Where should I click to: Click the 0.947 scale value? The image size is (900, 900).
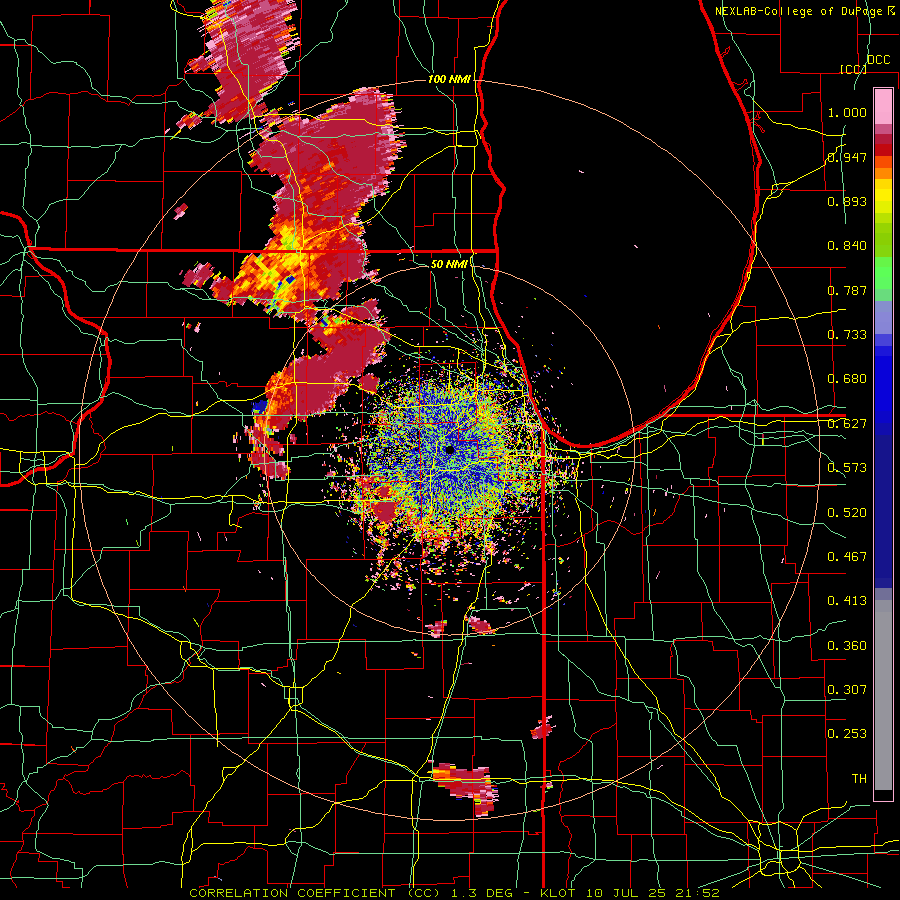(847, 157)
